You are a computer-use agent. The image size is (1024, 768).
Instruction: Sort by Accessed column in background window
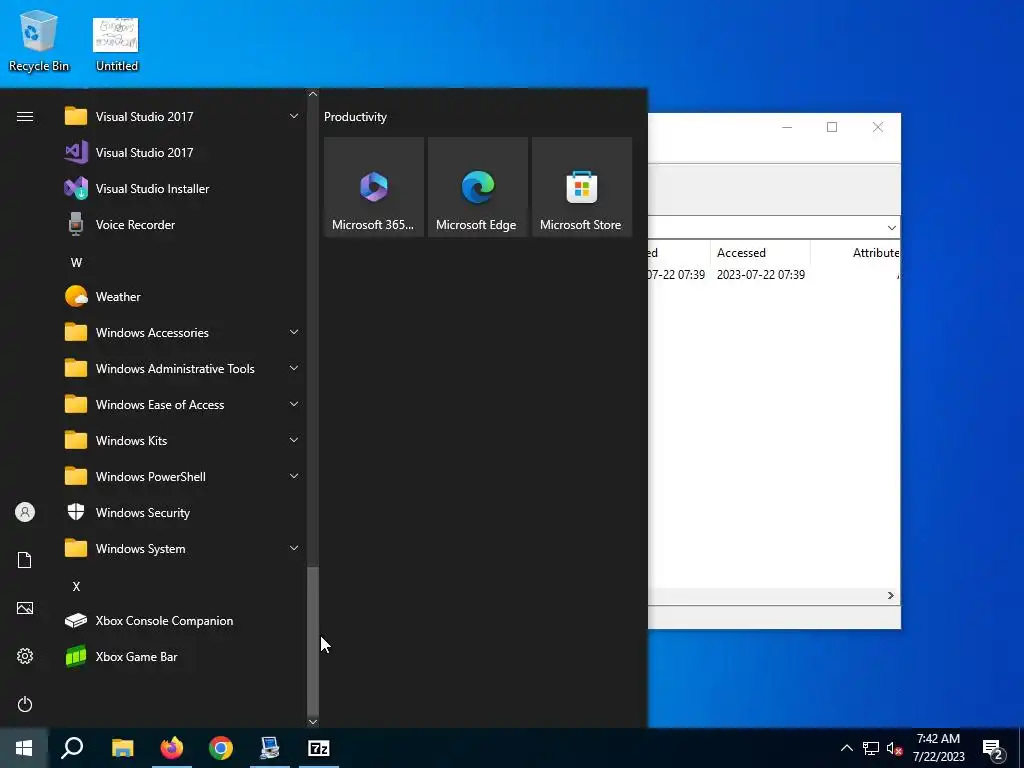pos(760,253)
